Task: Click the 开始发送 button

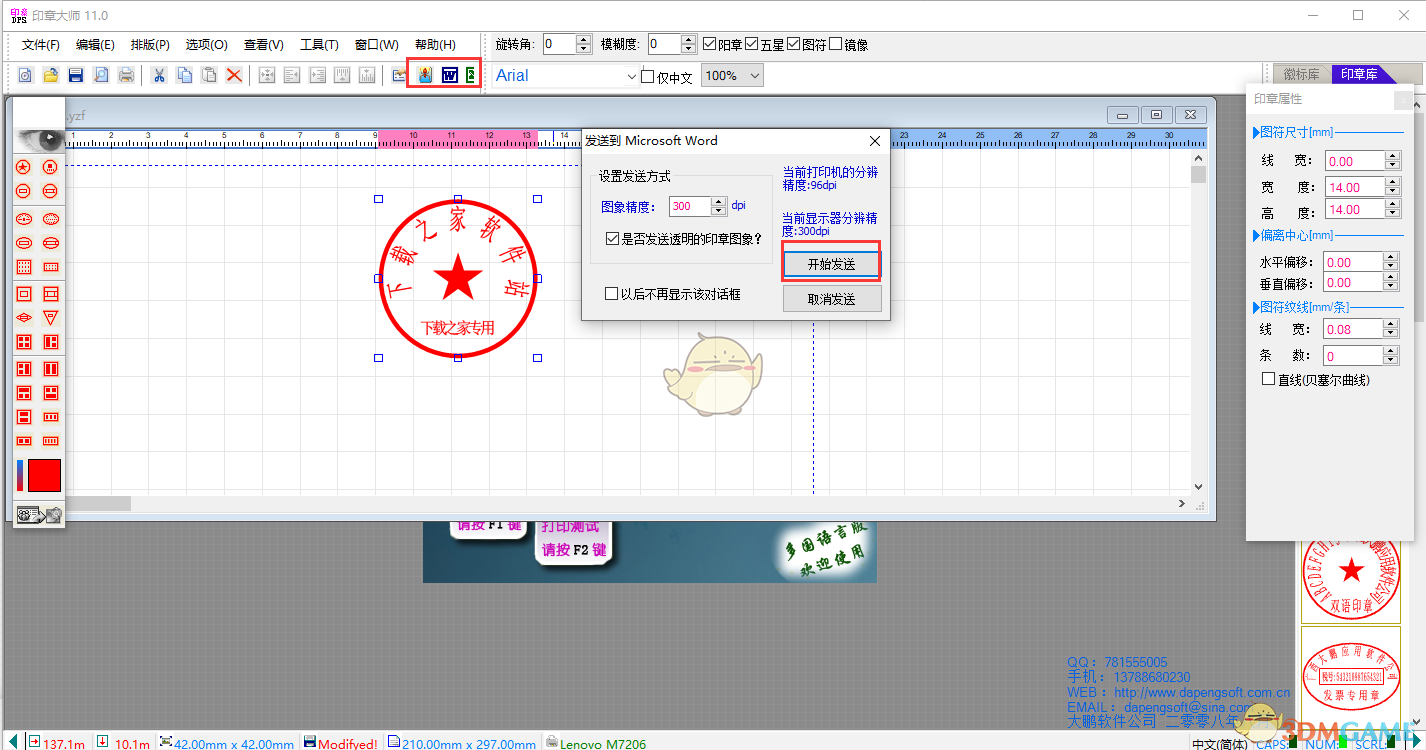Action: pos(832,263)
